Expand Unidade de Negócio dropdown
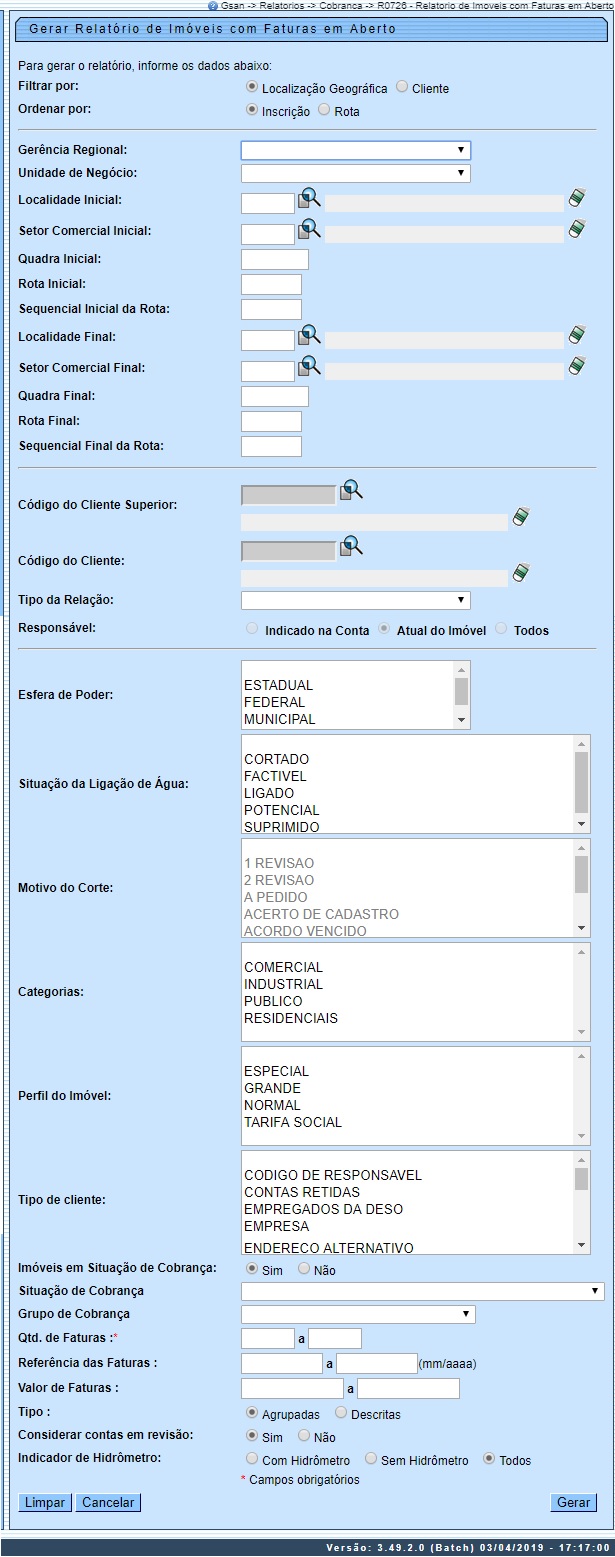 [x=355, y=173]
